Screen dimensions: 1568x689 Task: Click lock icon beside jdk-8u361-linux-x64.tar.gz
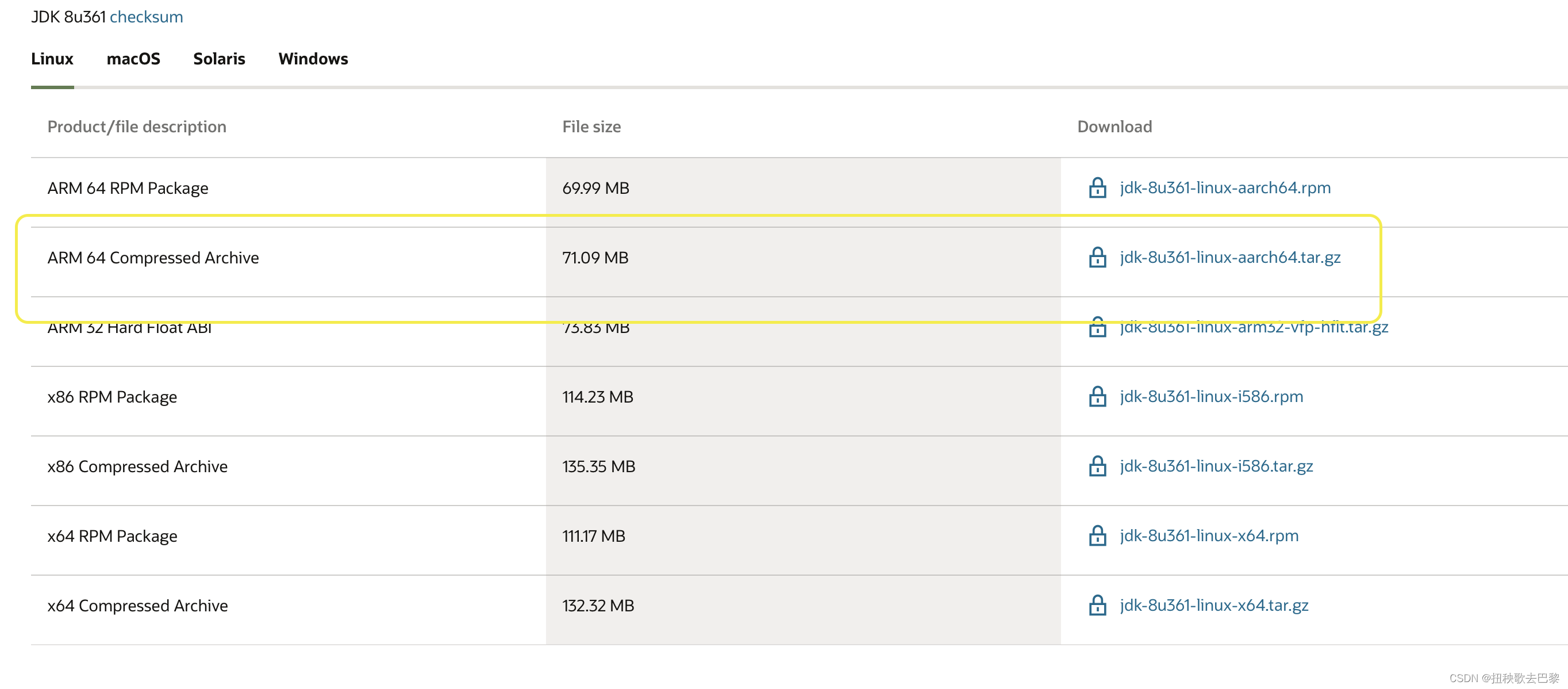tap(1097, 605)
